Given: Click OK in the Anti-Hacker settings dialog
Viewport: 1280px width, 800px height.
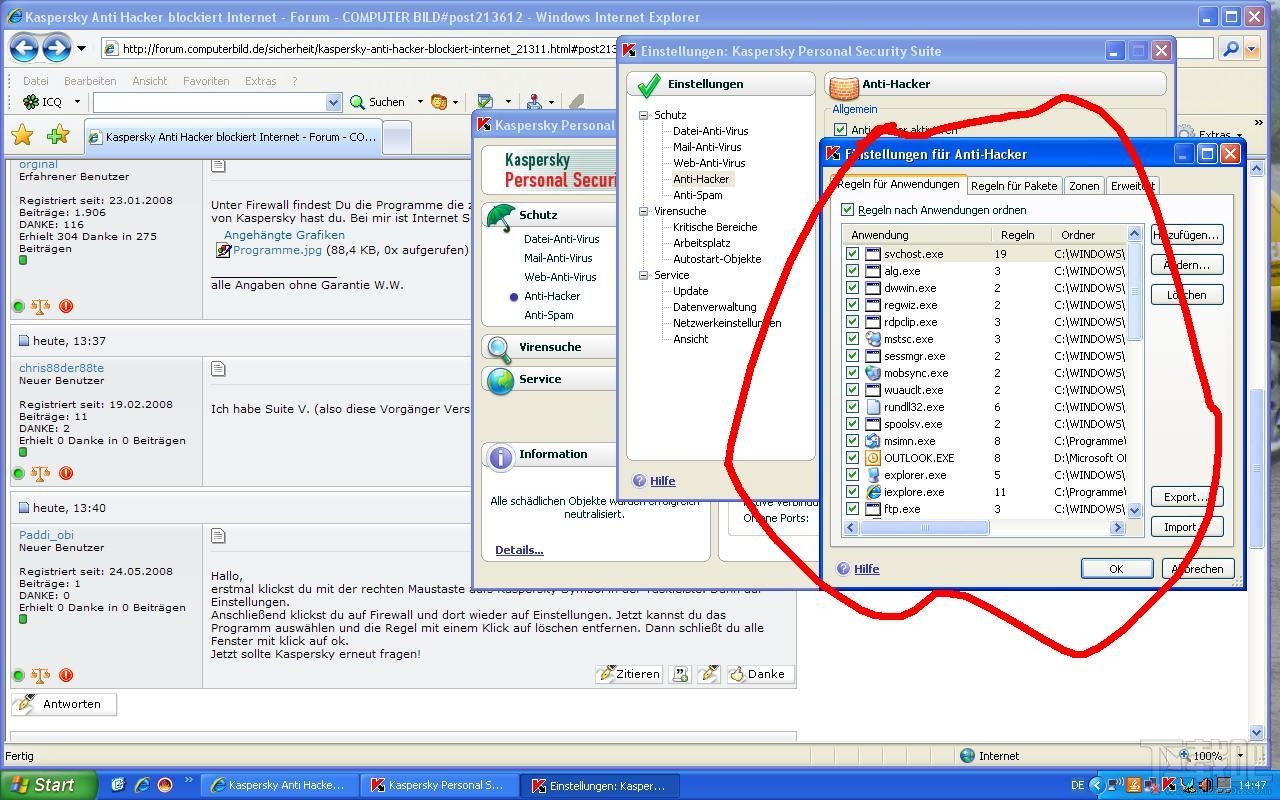Looking at the screenshot, I should 1116,569.
